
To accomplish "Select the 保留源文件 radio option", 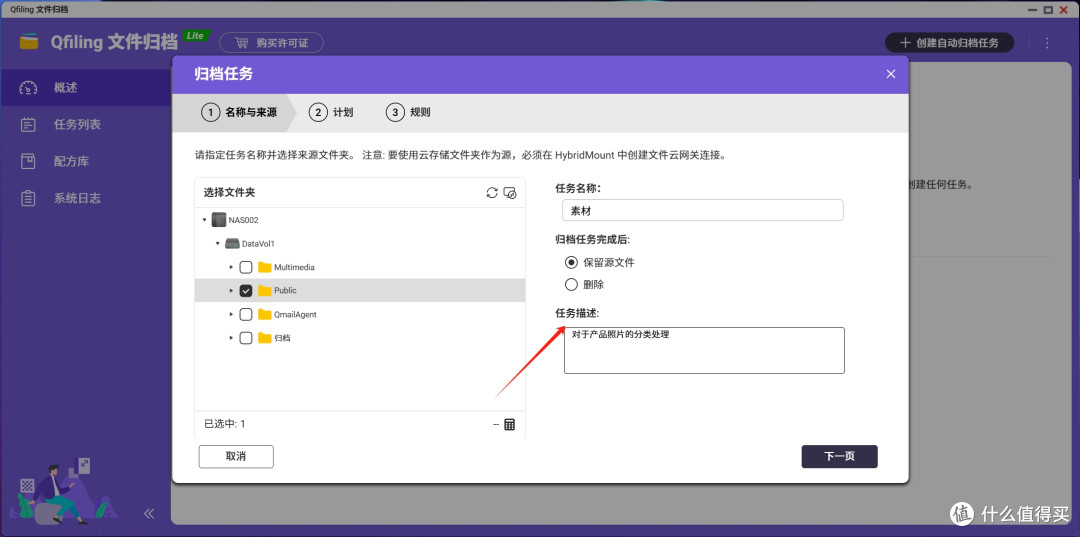I will tap(570, 262).
